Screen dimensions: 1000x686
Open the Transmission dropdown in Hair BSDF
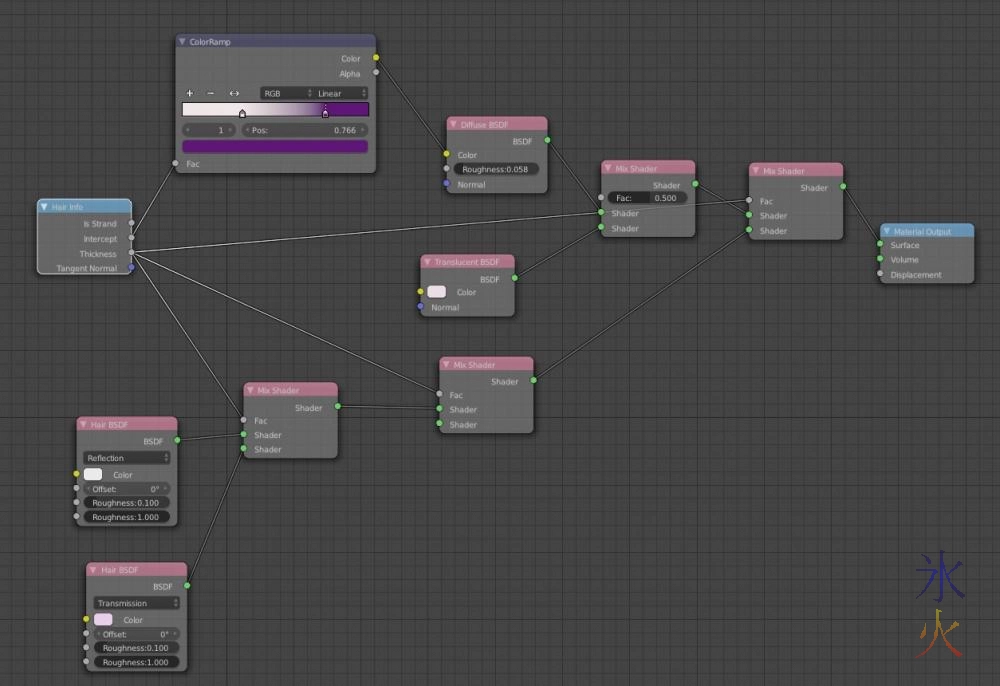click(136, 603)
